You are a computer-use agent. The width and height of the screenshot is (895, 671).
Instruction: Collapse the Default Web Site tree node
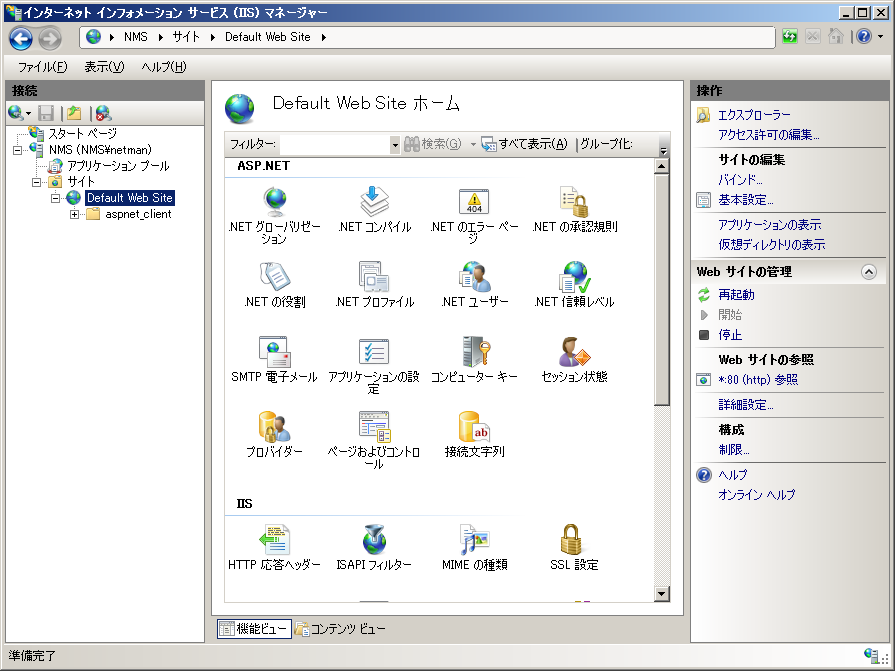click(55, 199)
